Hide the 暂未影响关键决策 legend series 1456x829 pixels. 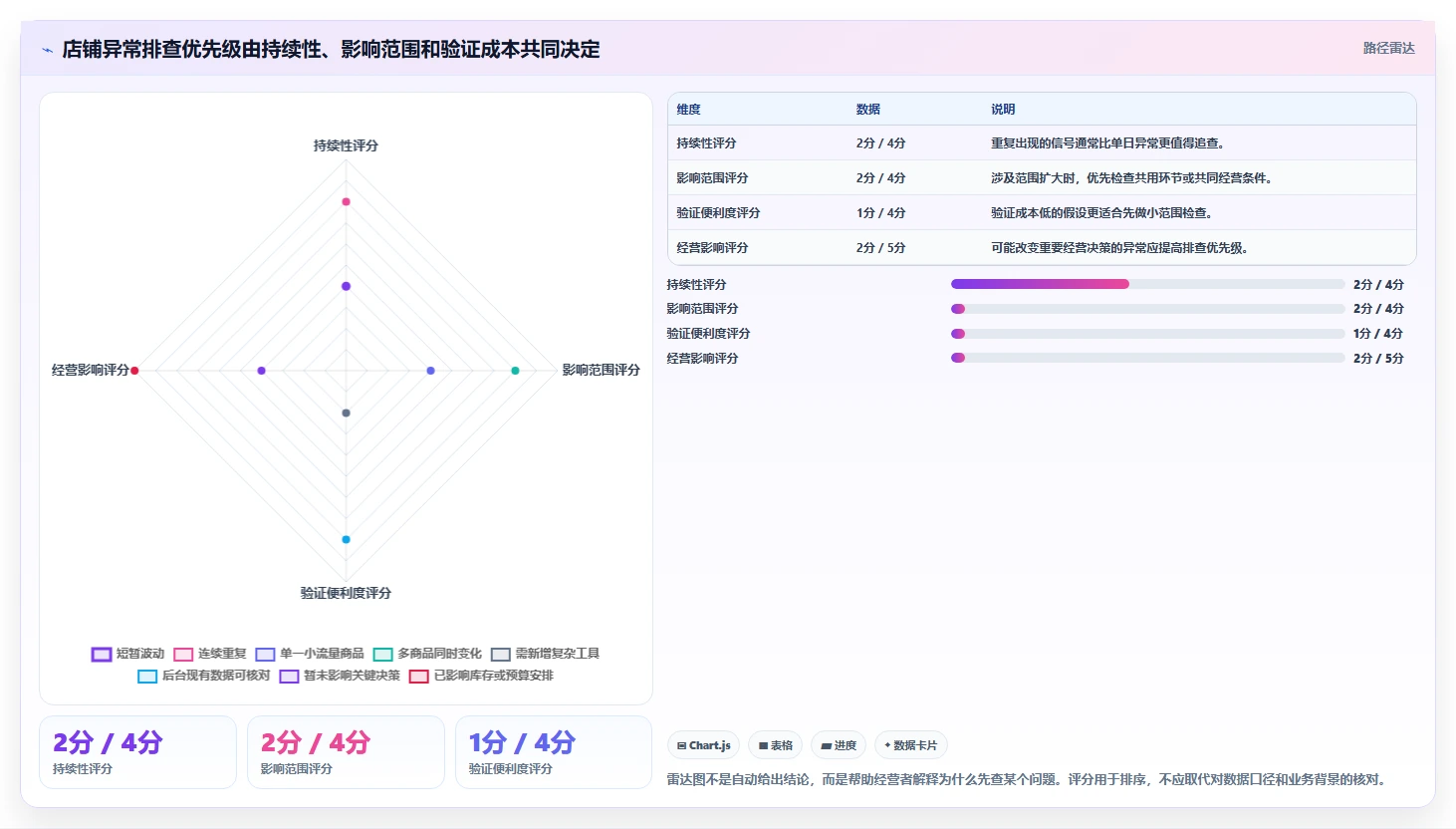tap(340, 676)
